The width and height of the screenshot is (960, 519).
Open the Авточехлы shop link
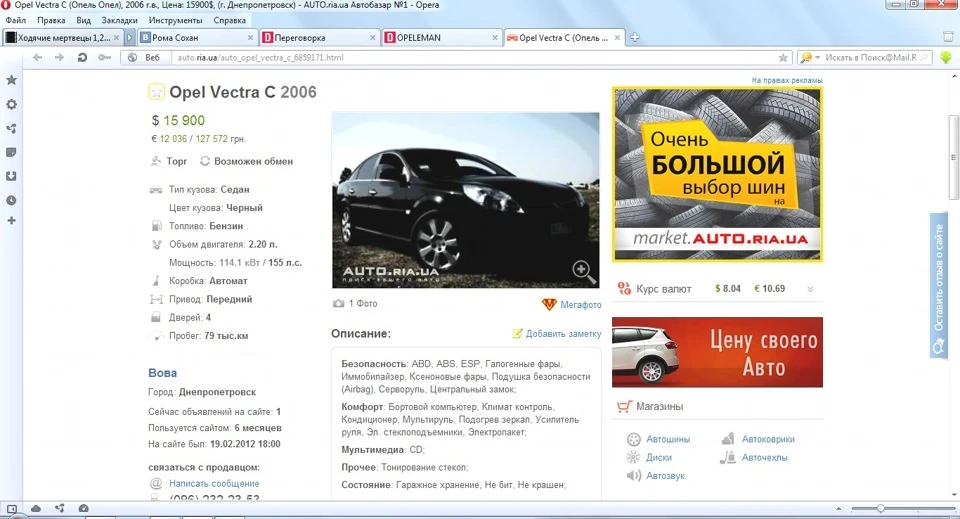[765, 457]
